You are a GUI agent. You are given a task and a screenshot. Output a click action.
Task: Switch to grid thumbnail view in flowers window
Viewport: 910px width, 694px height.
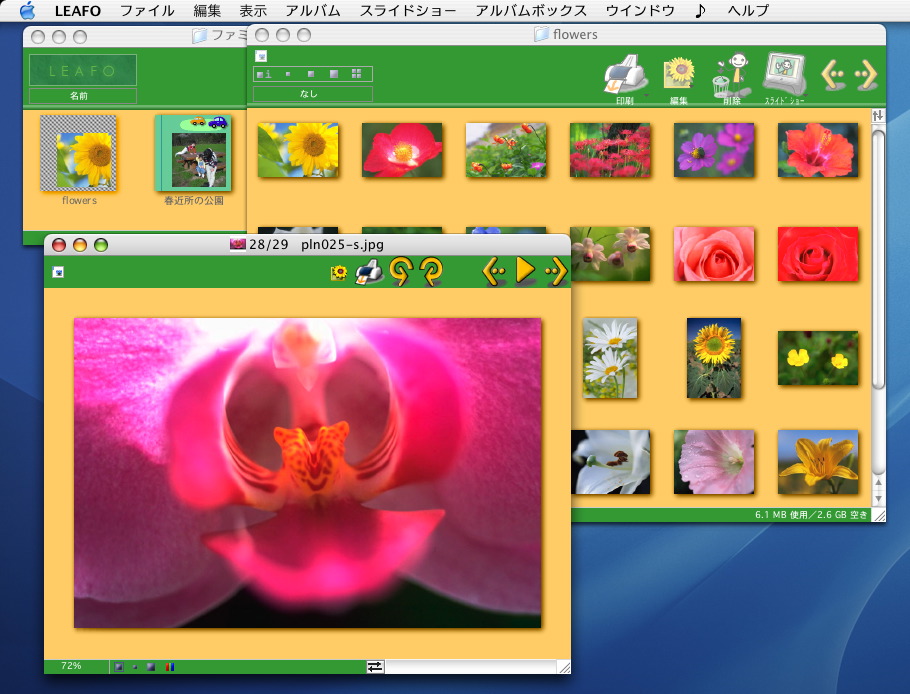[357, 74]
